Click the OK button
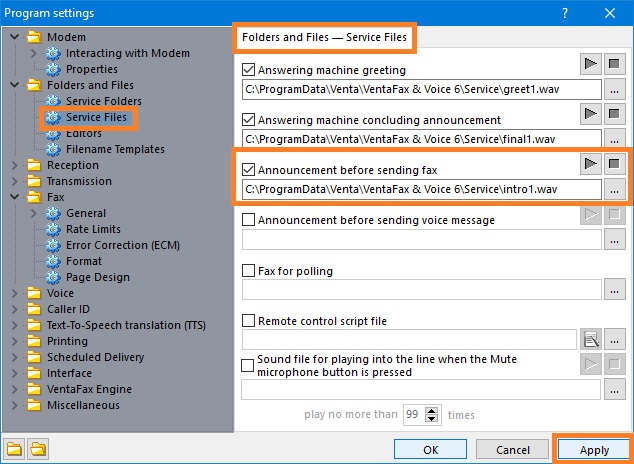Image resolution: width=634 pixels, height=464 pixels. pyautogui.click(x=430, y=450)
